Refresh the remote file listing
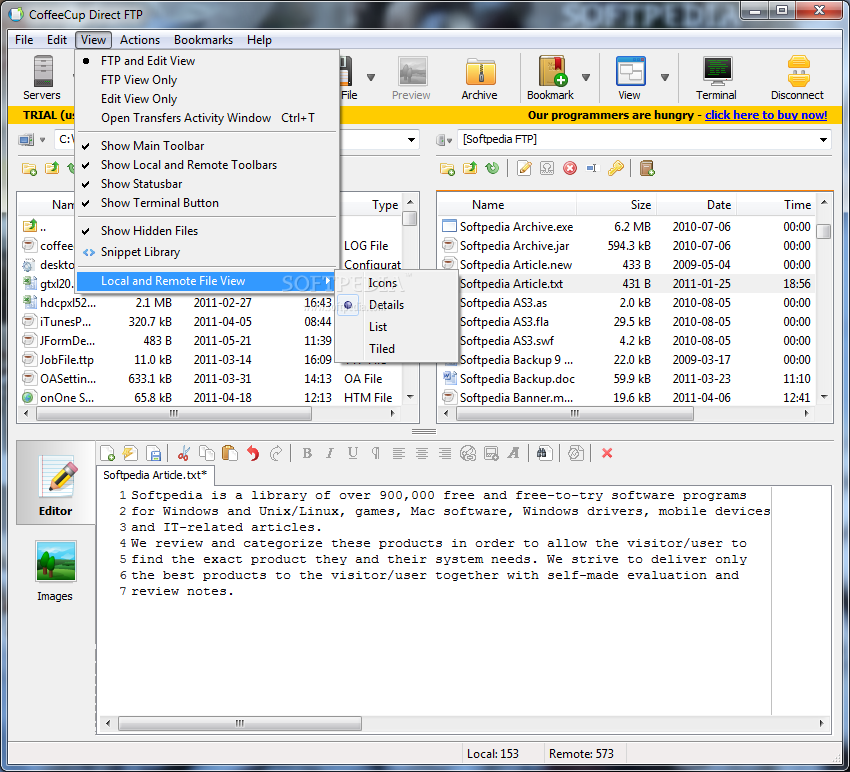 coord(492,169)
